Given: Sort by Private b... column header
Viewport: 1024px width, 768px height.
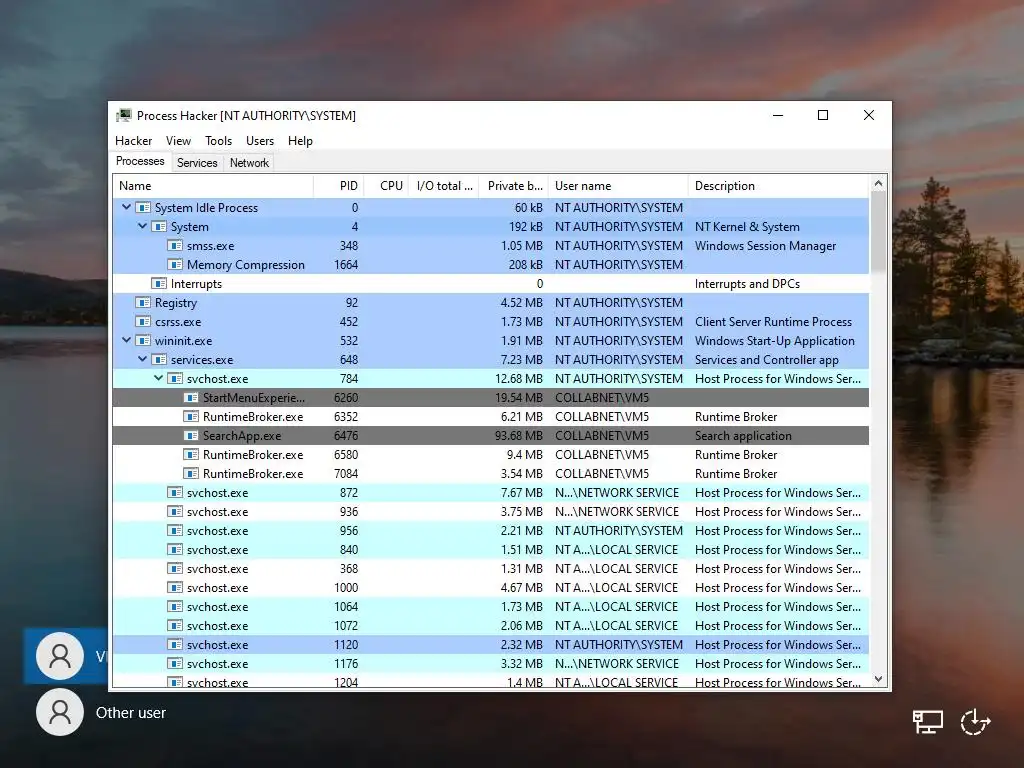Looking at the screenshot, I should 514,185.
